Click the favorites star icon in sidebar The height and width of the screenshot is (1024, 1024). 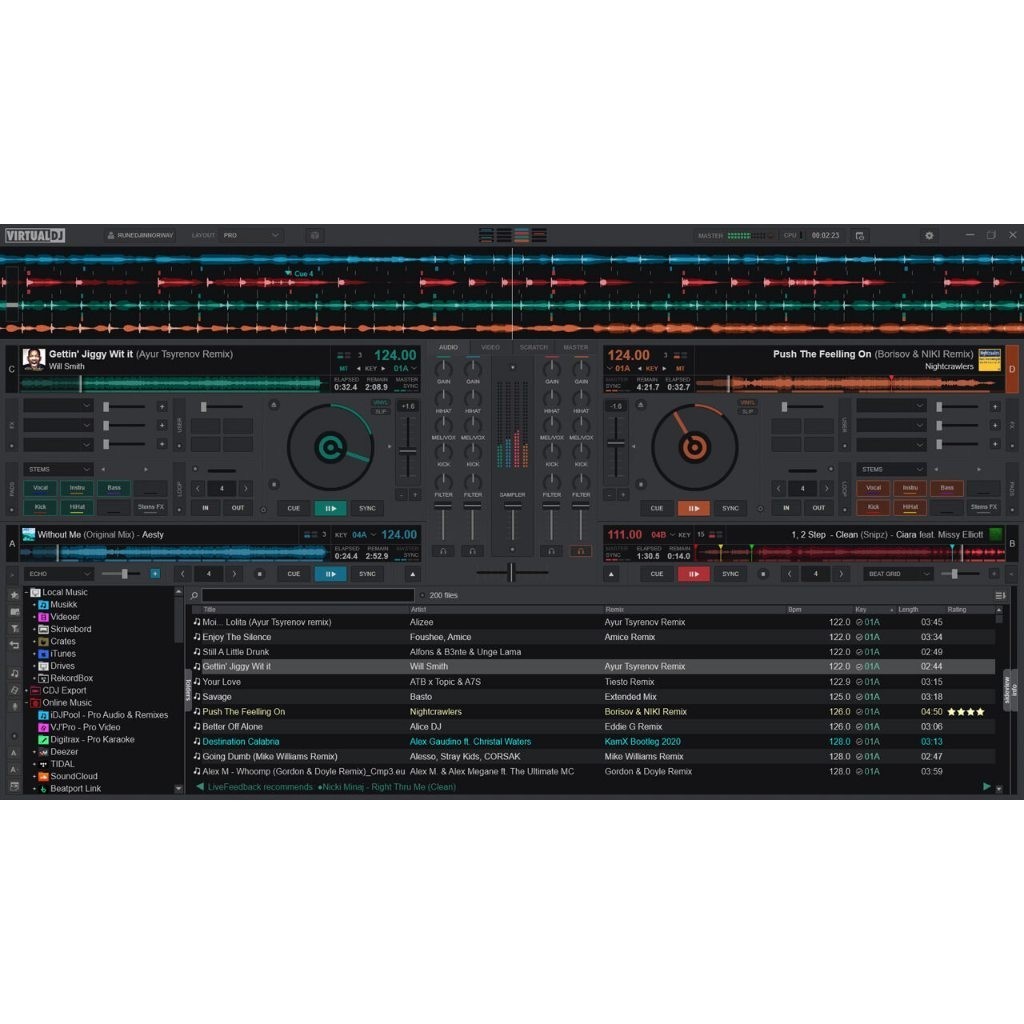click(x=14, y=595)
